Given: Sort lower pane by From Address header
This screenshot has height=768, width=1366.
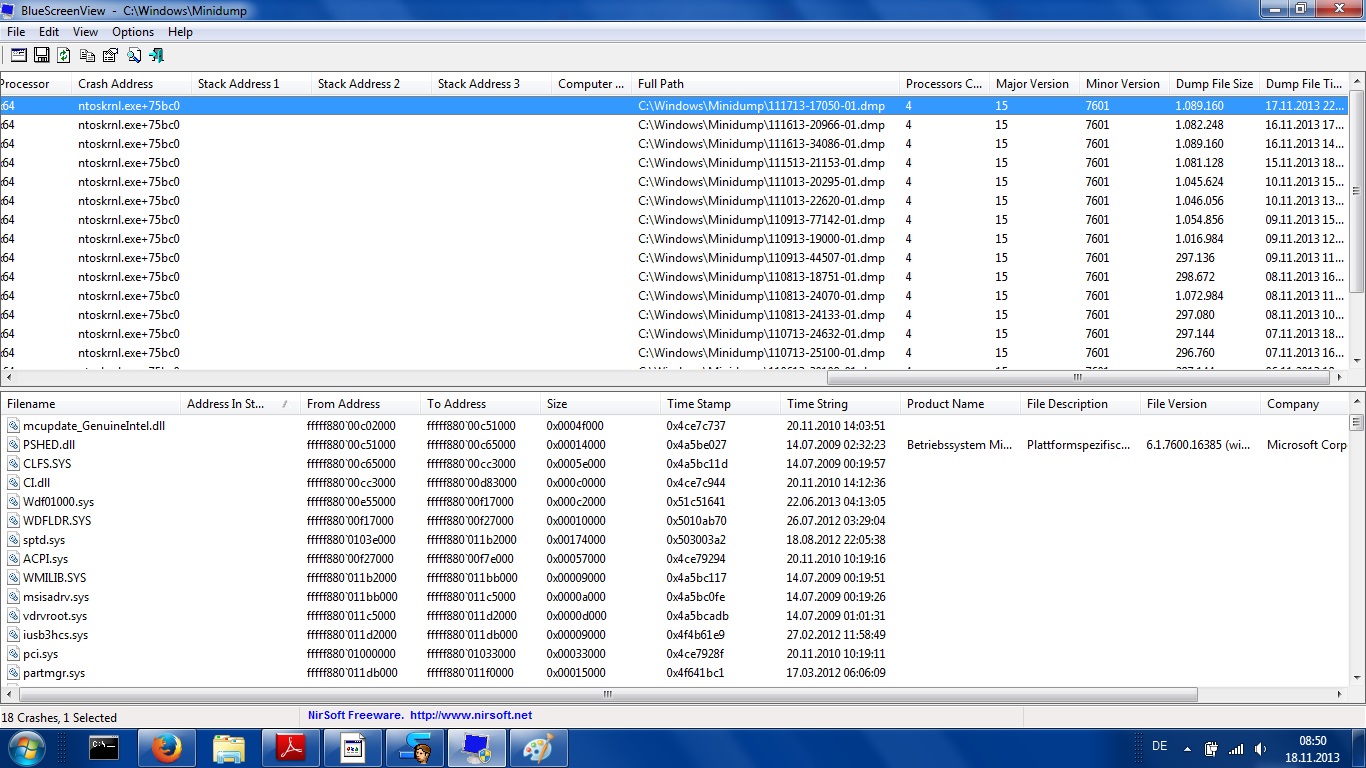Looking at the screenshot, I should tap(361, 404).
